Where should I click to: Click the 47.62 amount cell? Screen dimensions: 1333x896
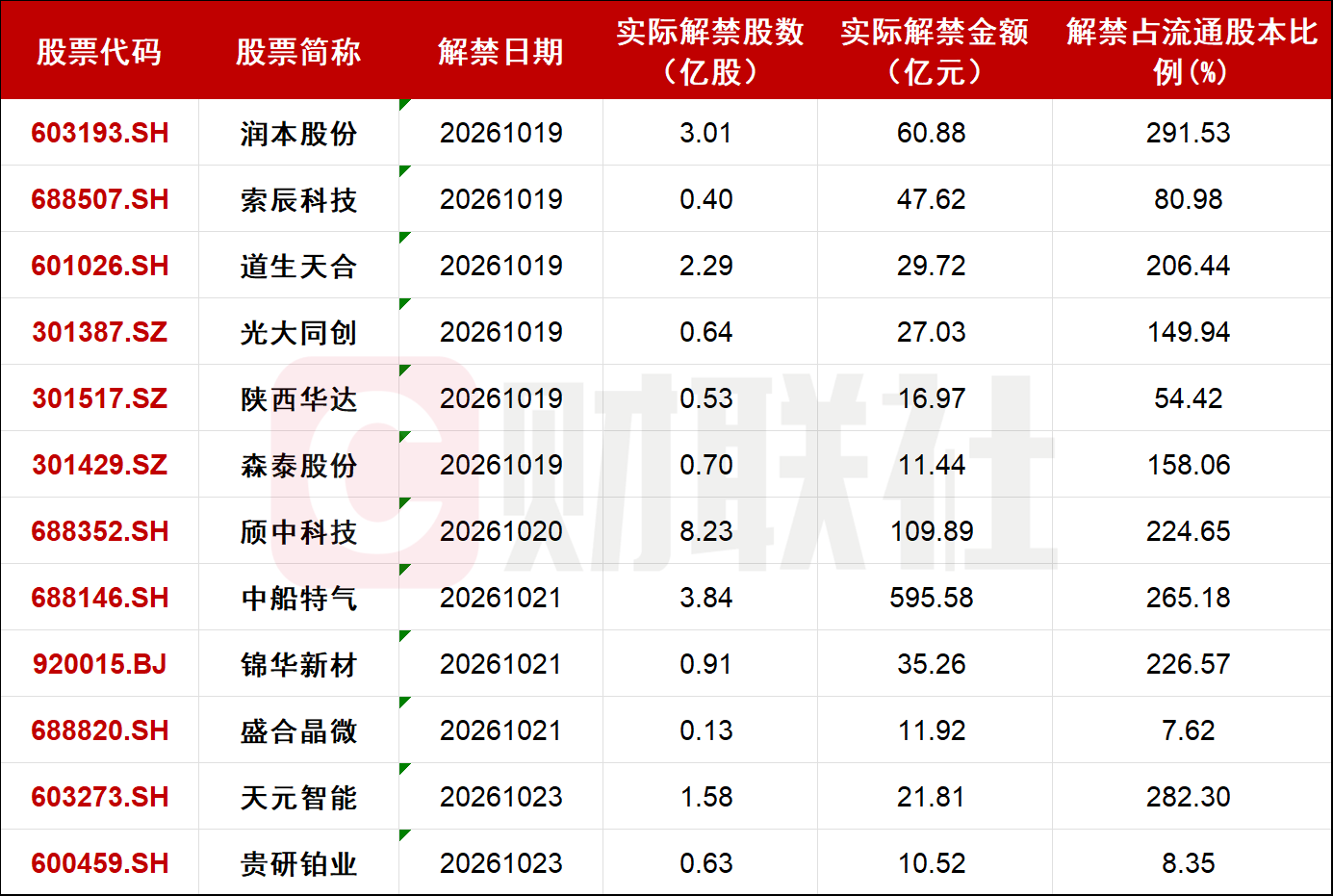(932, 199)
